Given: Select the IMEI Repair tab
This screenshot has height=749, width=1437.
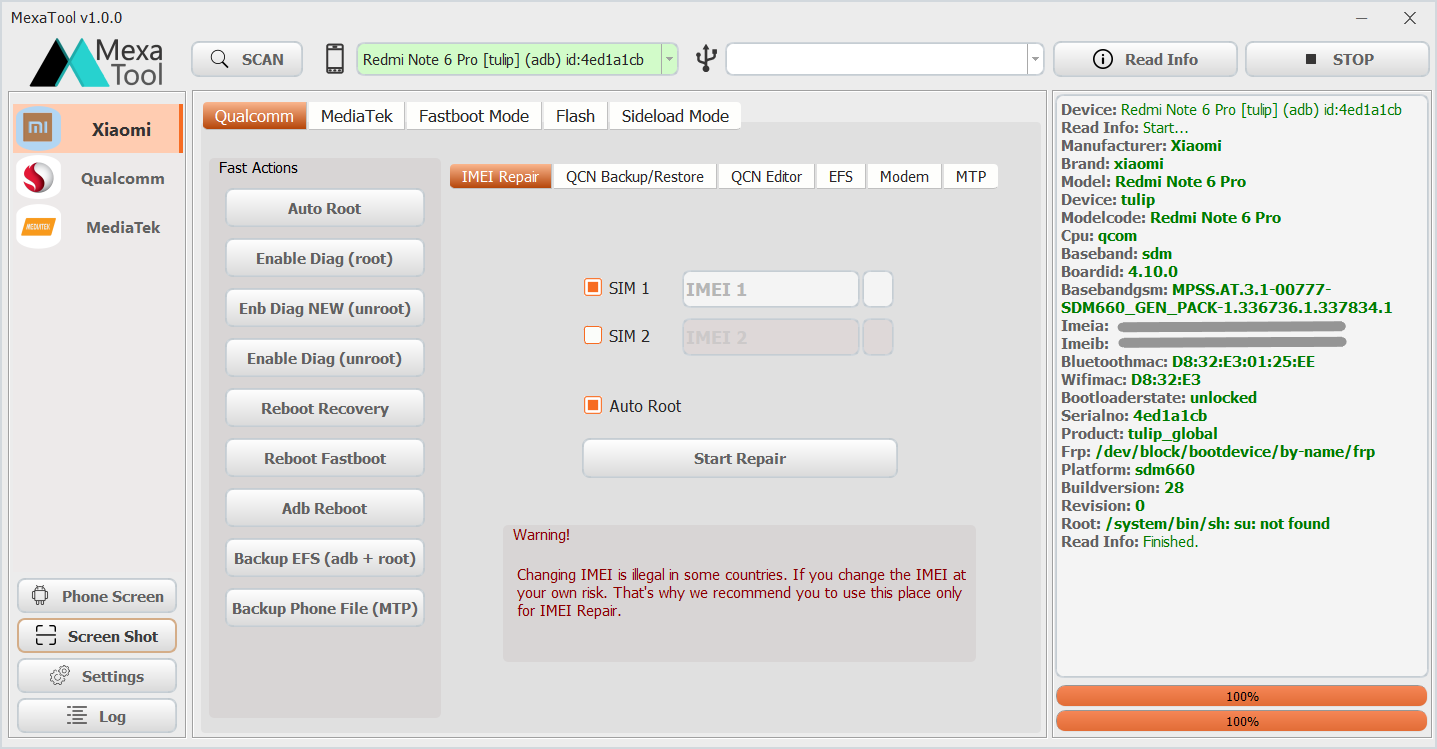Looking at the screenshot, I should 500,177.
